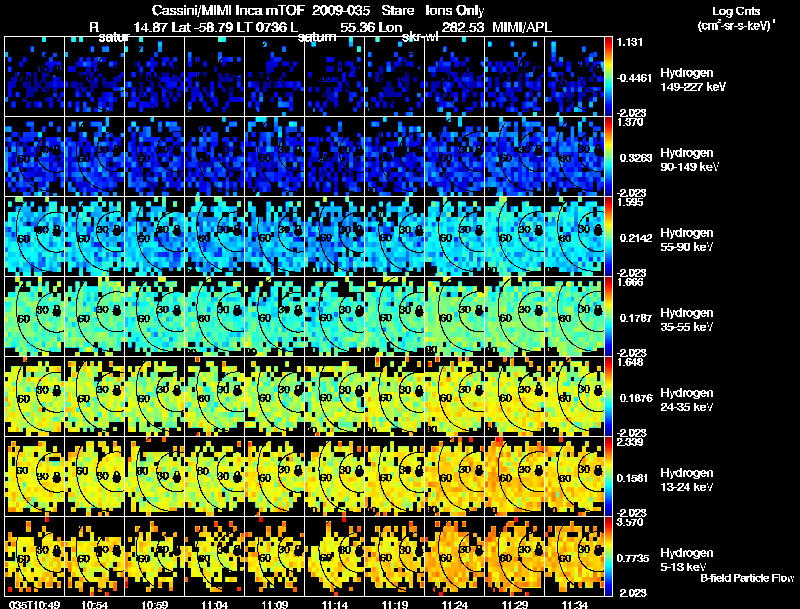
Task: Select the color scale midpoint '-0.4461'
Action: 634,78
